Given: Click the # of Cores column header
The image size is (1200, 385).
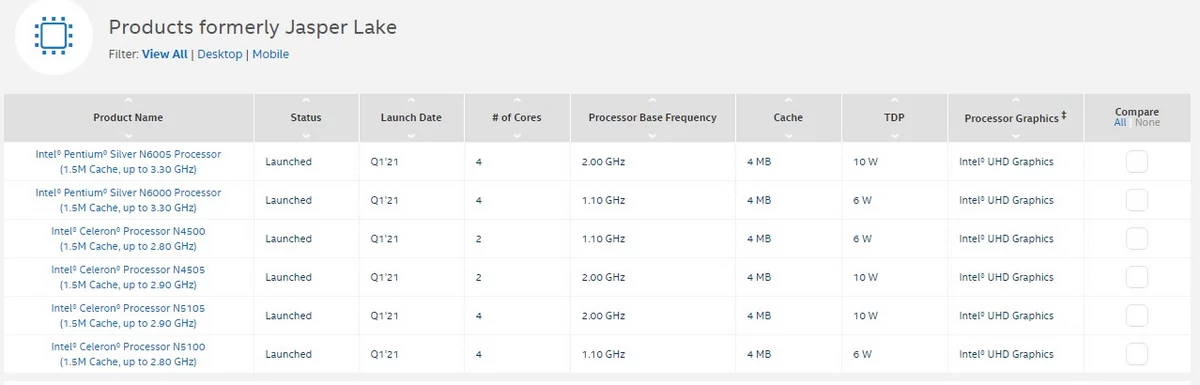Looking at the screenshot, I should 517,117.
